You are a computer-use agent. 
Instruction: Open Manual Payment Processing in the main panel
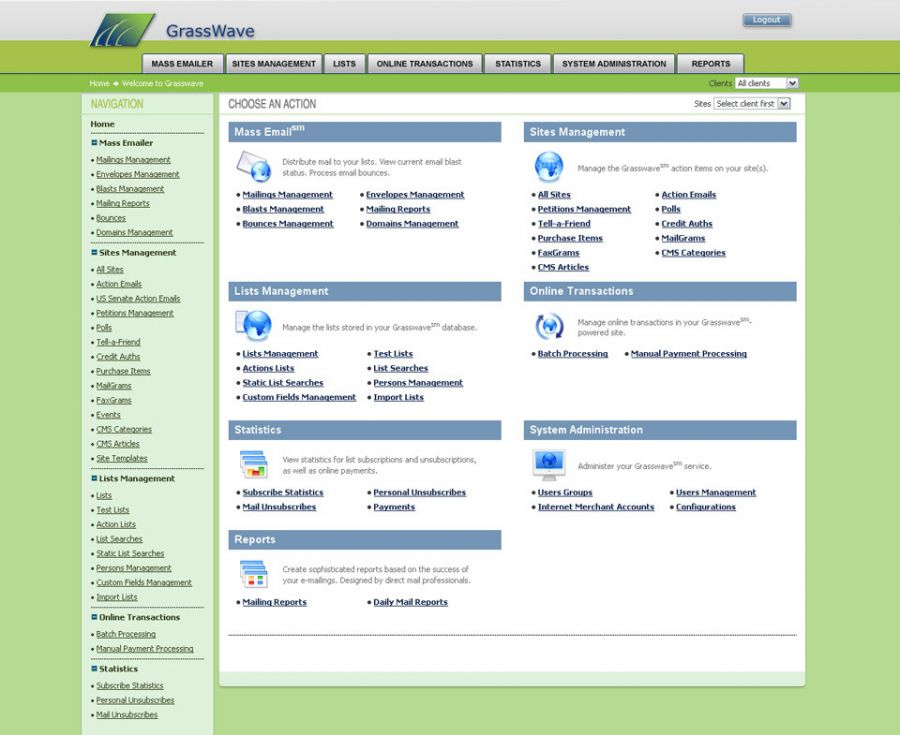coord(689,353)
